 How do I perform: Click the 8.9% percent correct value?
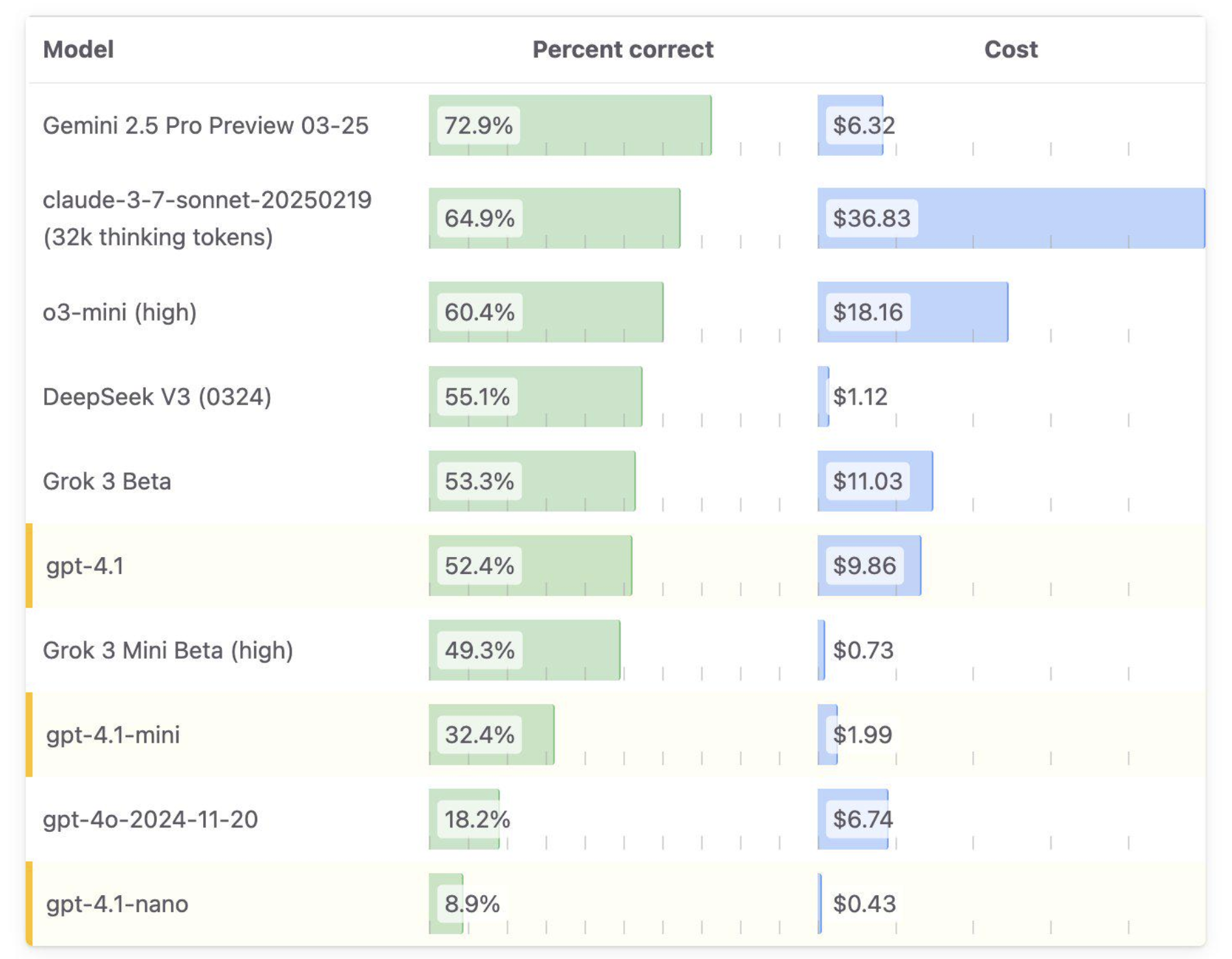472,904
